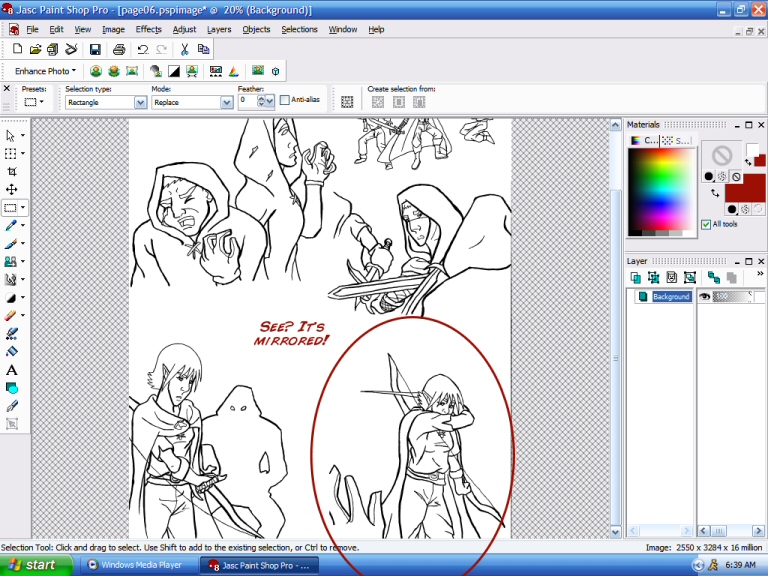Viewport: 768px width, 576px height.
Task: Open the Mode dropdown showing Replace
Action: click(x=226, y=102)
